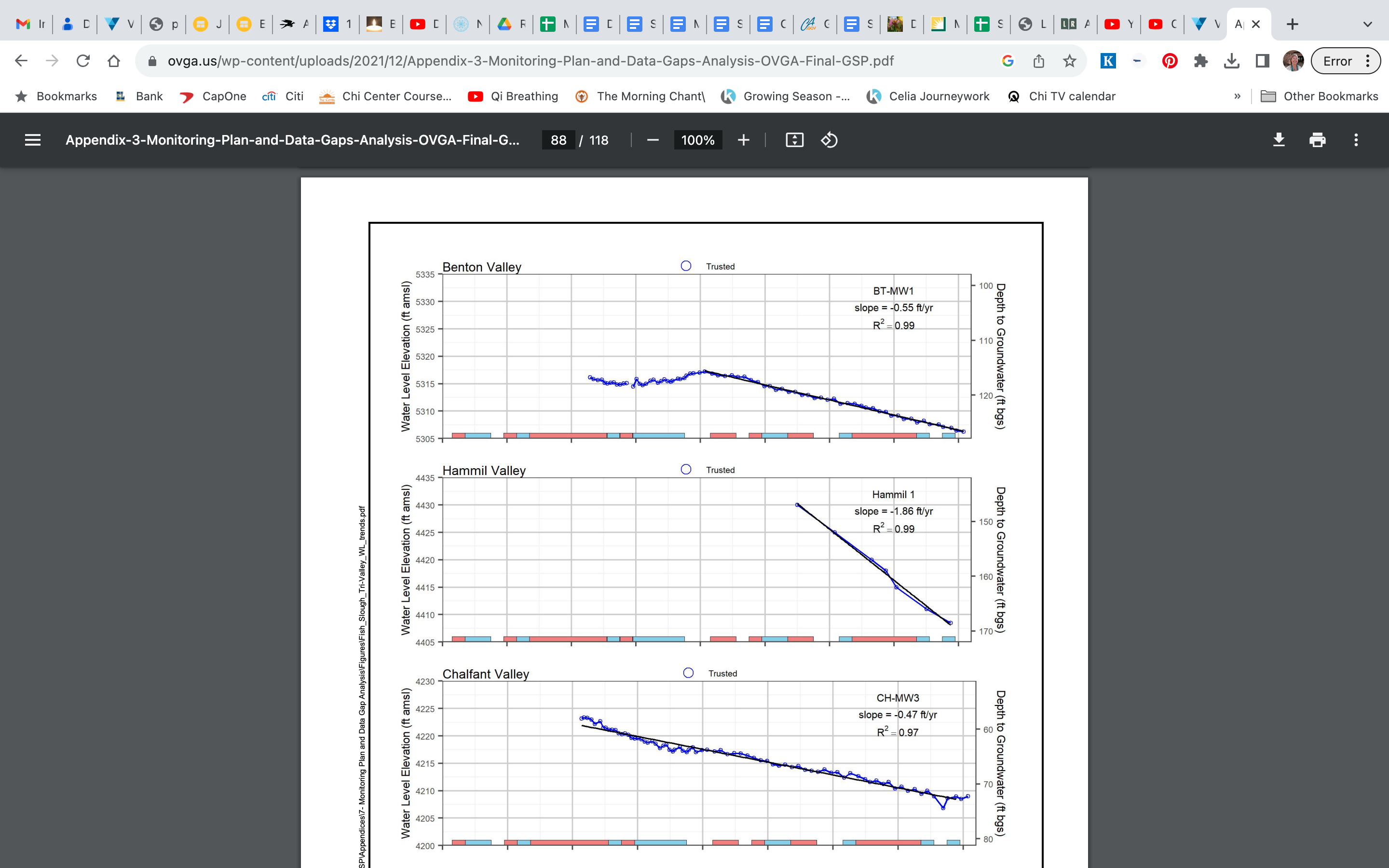Screen dimensions: 1389x868
Task: Print the PDF document
Action: point(1317,140)
